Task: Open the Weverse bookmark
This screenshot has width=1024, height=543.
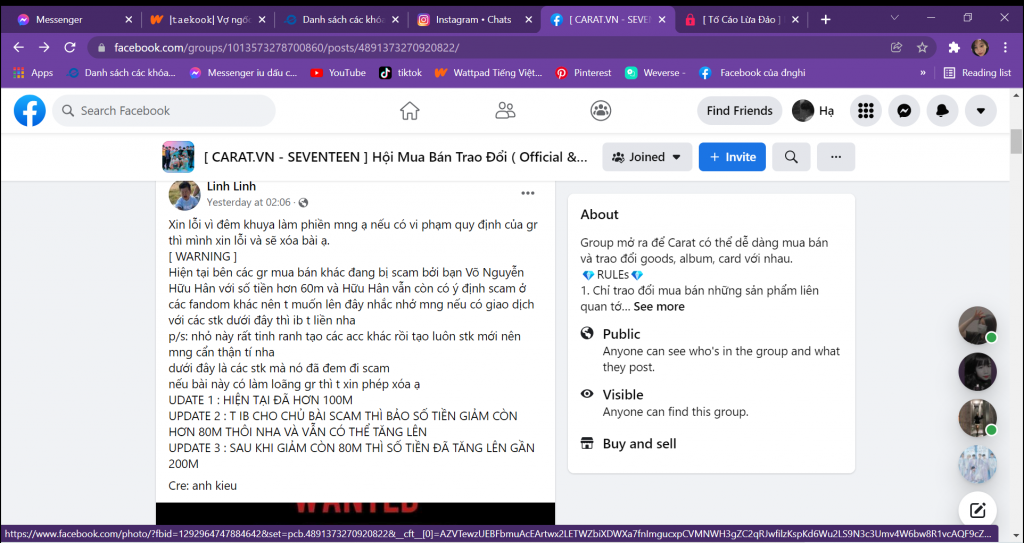Action: click(x=655, y=73)
